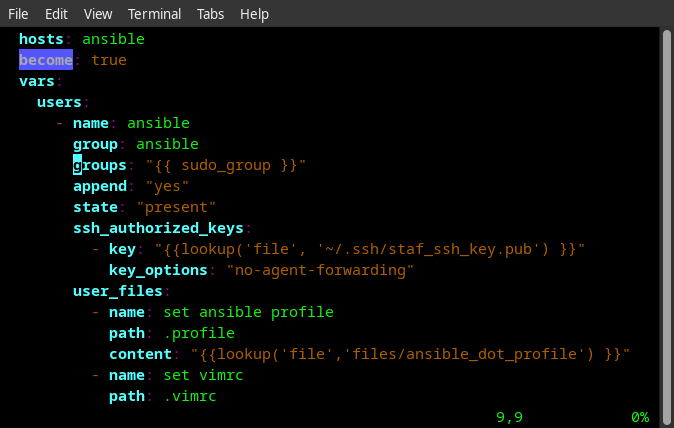674x428 pixels.
Task: Open the View menu
Action: (x=98, y=14)
